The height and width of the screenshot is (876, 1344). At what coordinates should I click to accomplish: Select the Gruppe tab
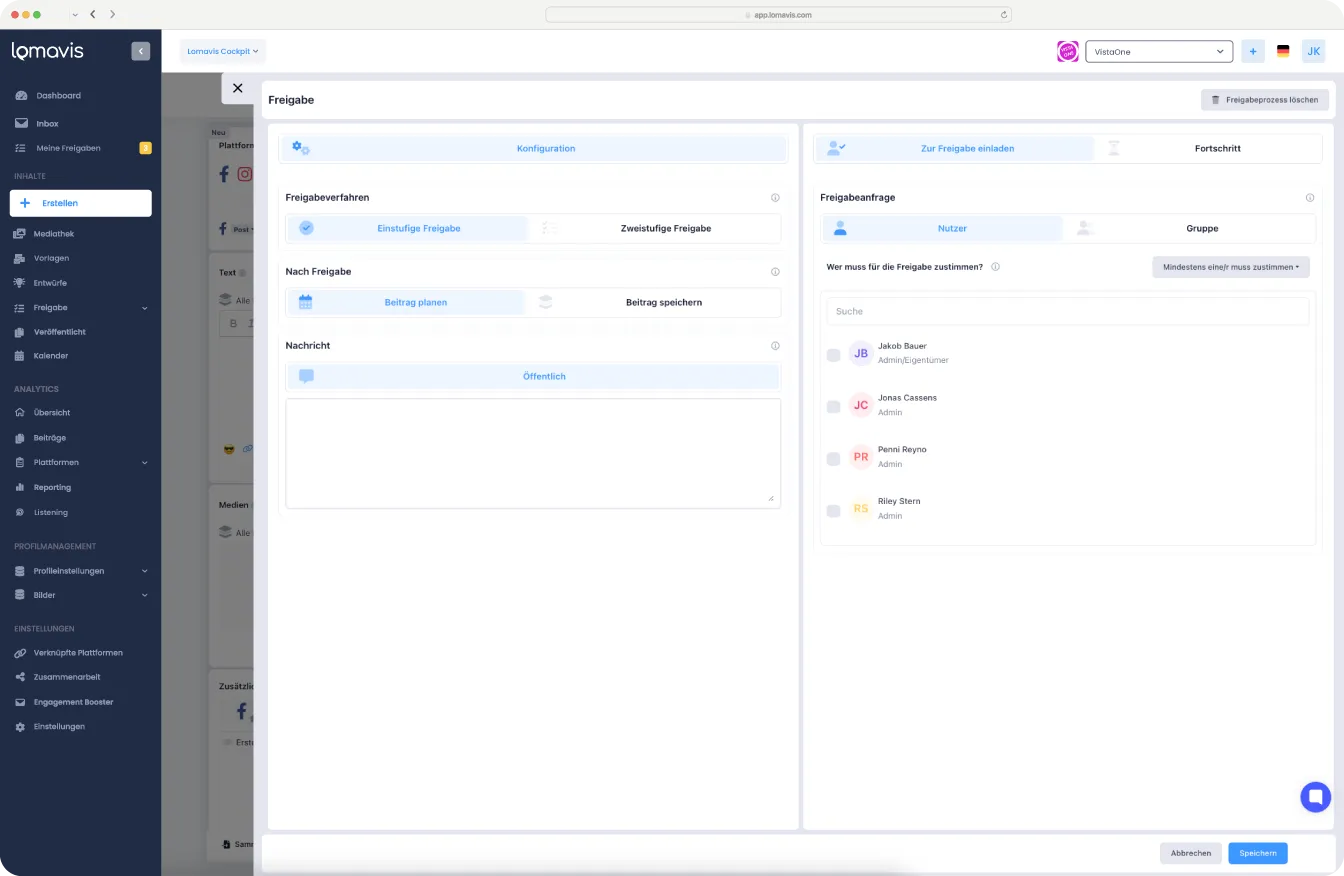click(x=1189, y=229)
